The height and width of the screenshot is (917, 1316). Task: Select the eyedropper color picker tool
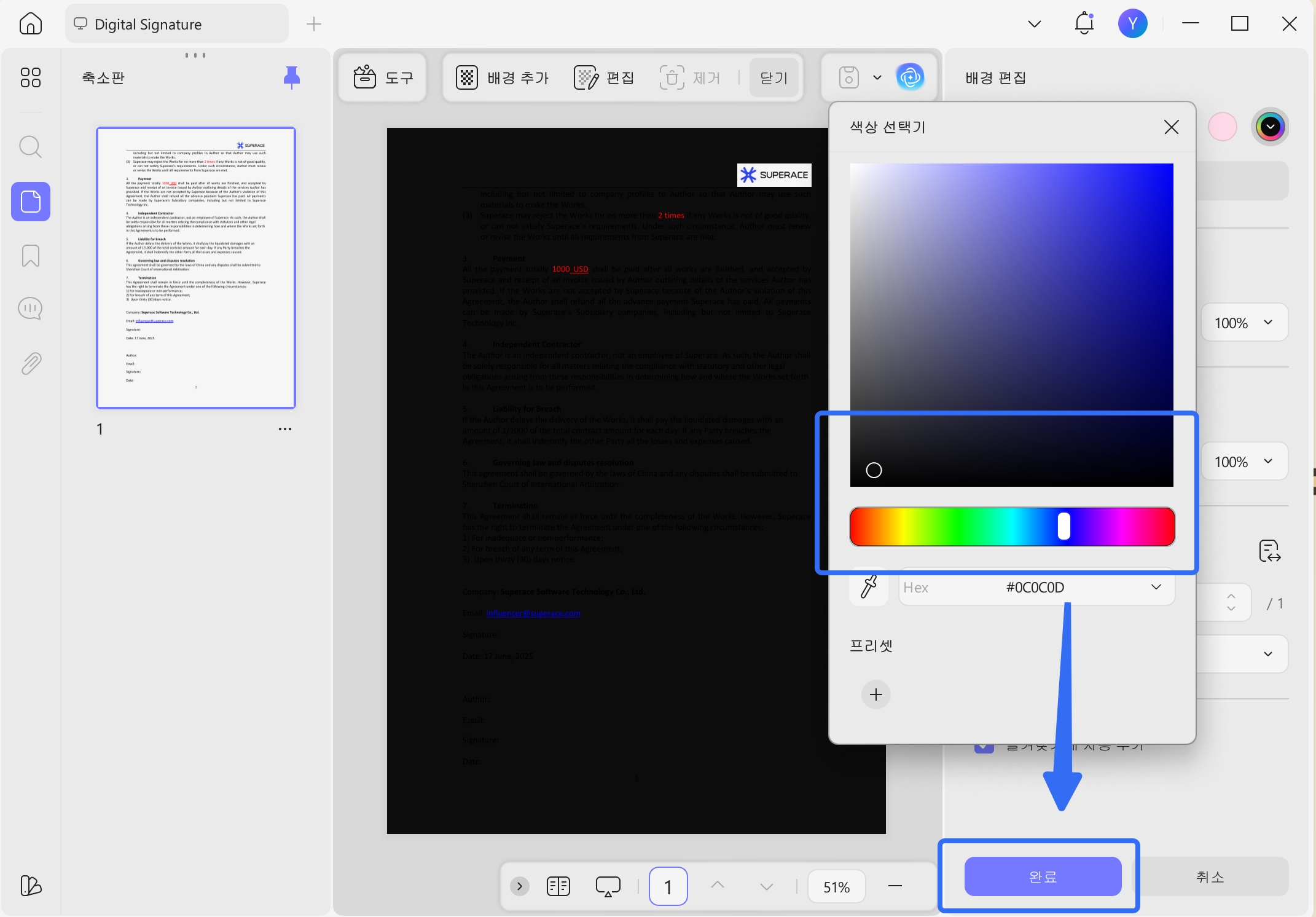click(869, 587)
